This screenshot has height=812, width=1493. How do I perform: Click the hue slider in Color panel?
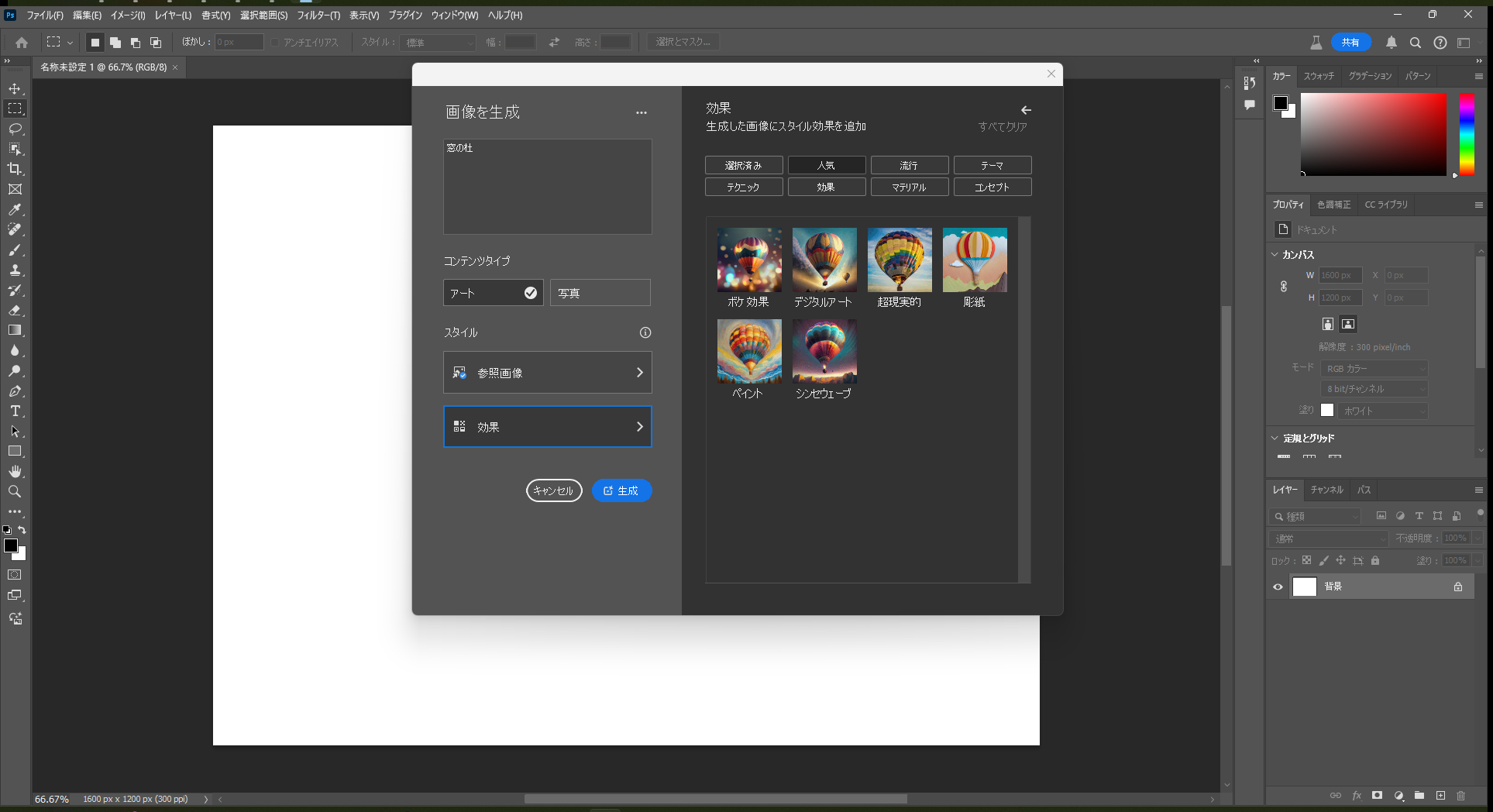(x=1467, y=135)
